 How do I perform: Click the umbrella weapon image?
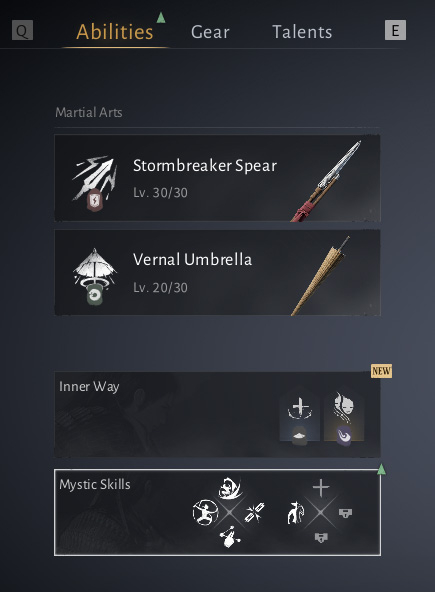321,276
